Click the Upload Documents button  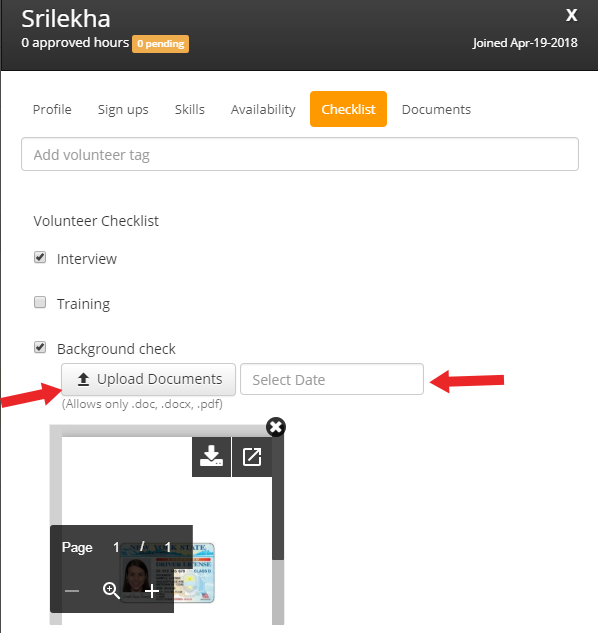[x=149, y=379]
